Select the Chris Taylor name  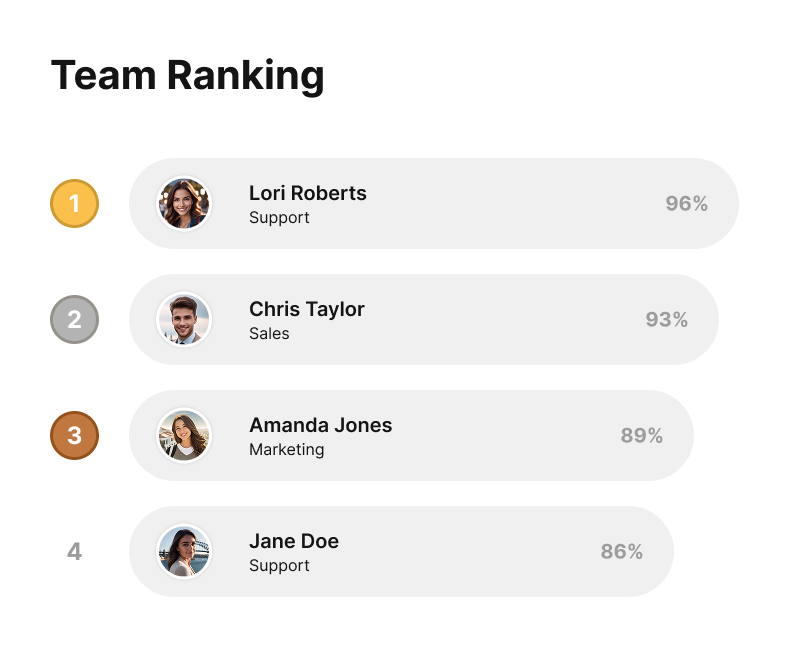(306, 309)
